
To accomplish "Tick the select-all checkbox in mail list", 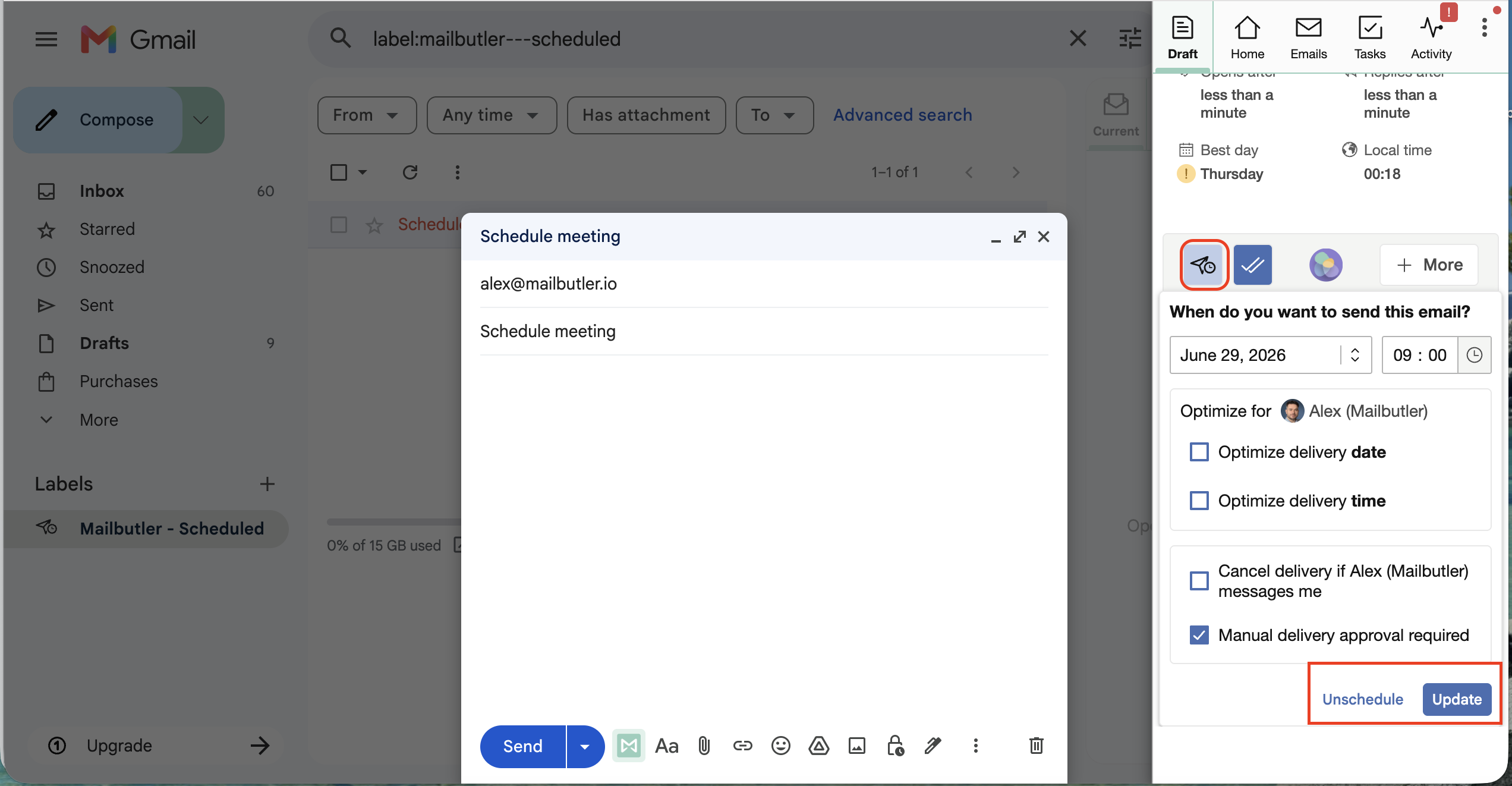I will point(339,172).
